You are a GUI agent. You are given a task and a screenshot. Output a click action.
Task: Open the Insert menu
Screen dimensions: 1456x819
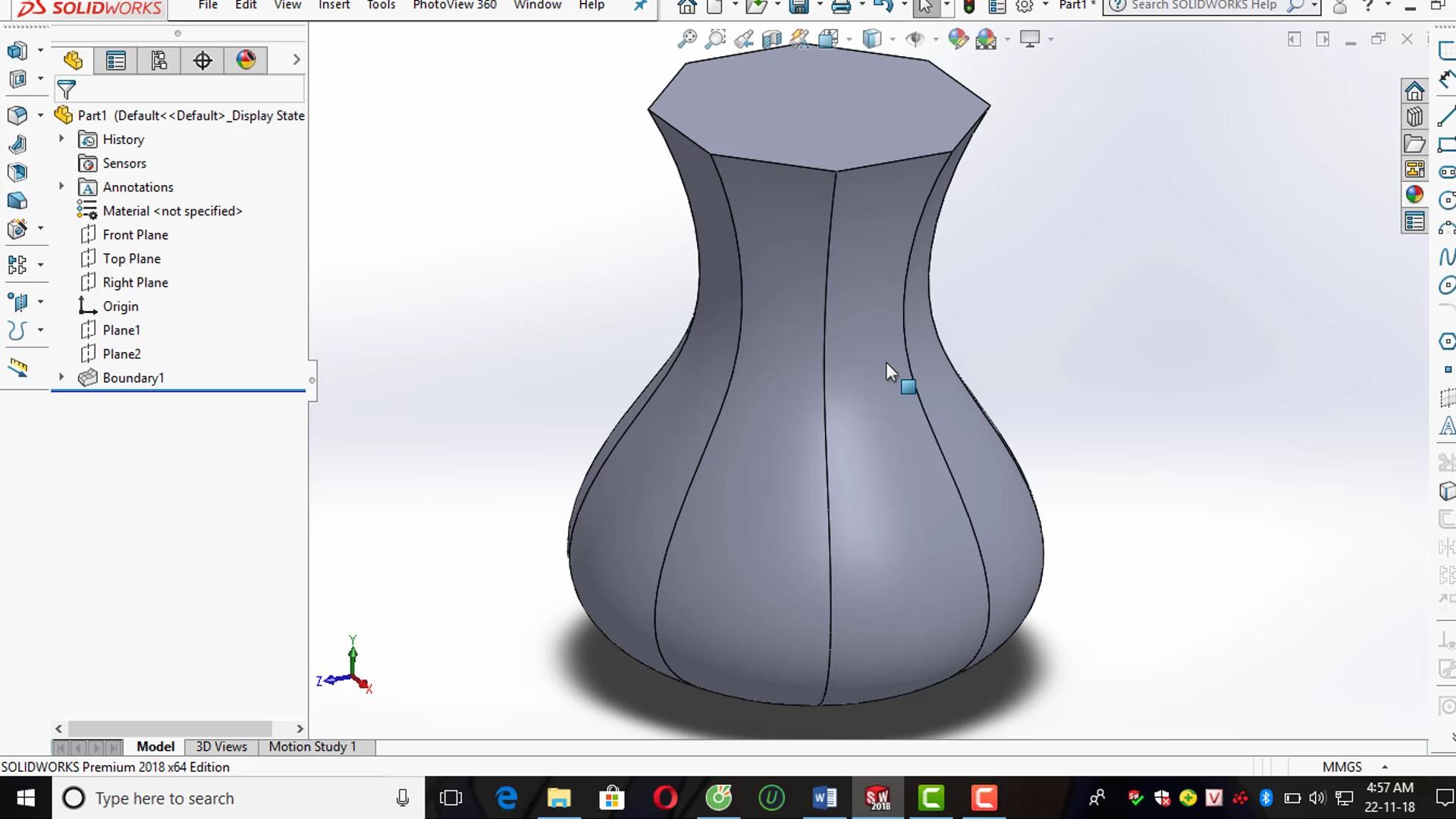coord(334,5)
